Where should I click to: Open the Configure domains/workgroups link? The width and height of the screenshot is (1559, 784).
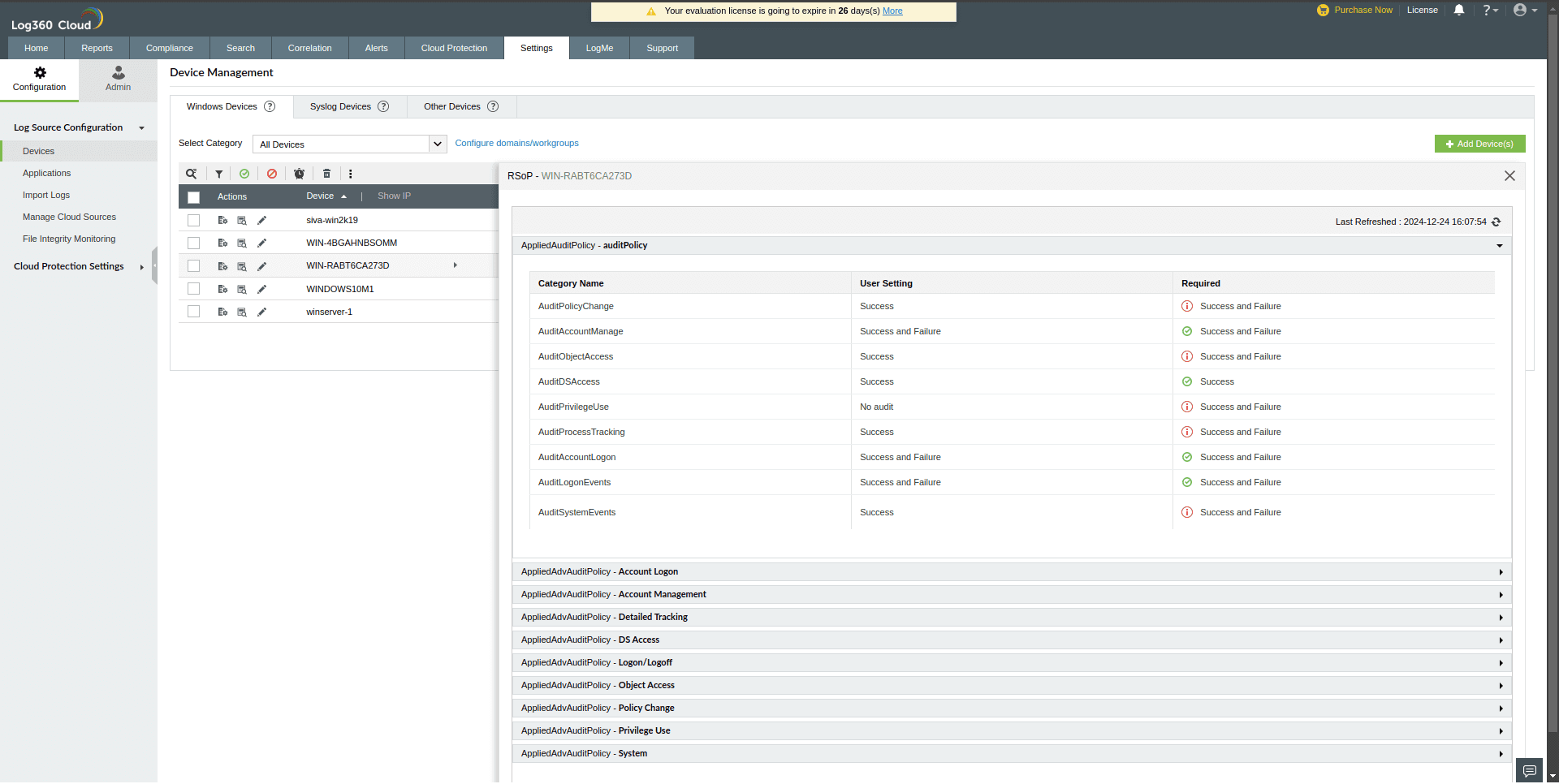point(516,143)
